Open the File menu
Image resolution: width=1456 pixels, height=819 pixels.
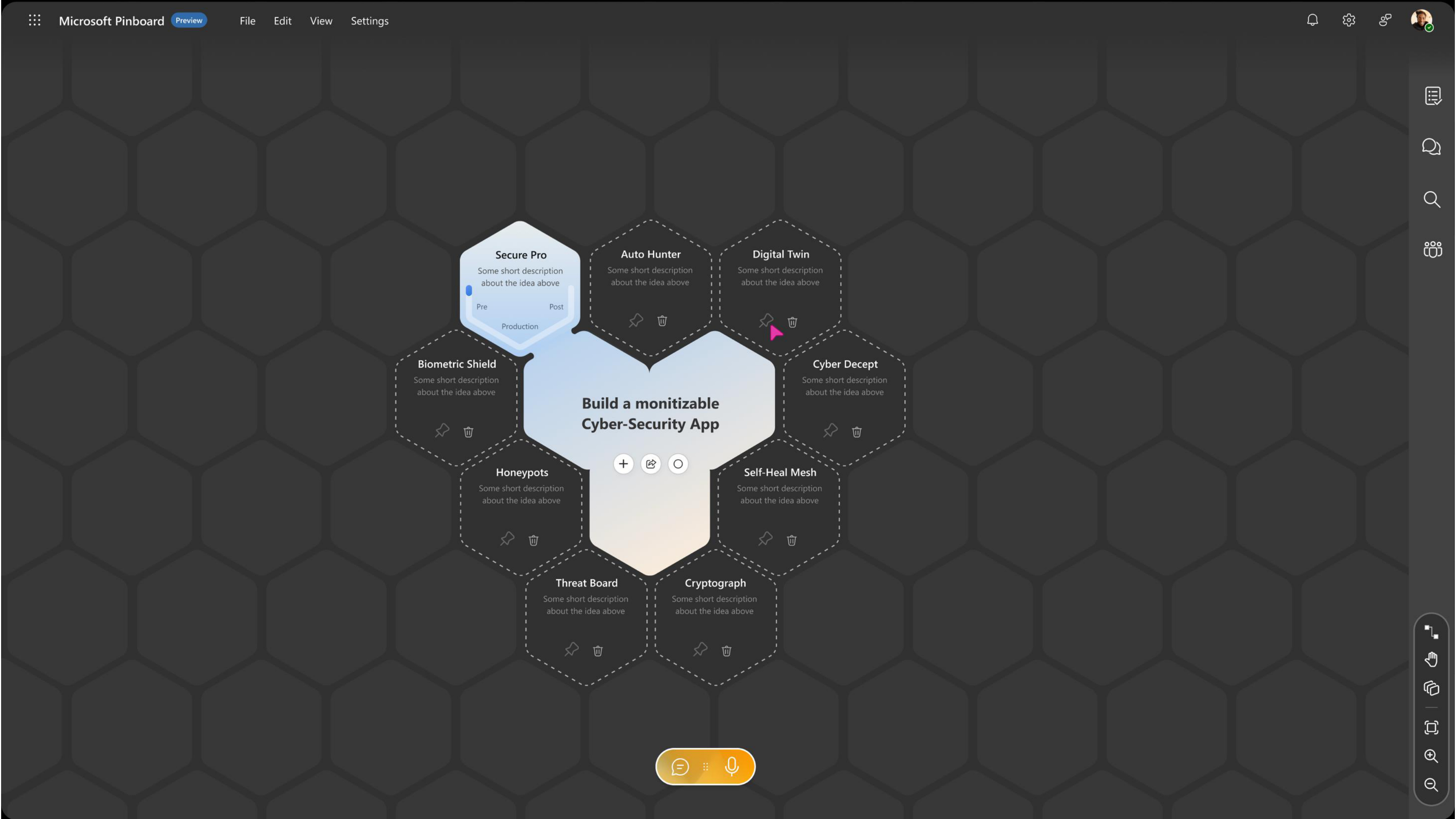point(248,21)
